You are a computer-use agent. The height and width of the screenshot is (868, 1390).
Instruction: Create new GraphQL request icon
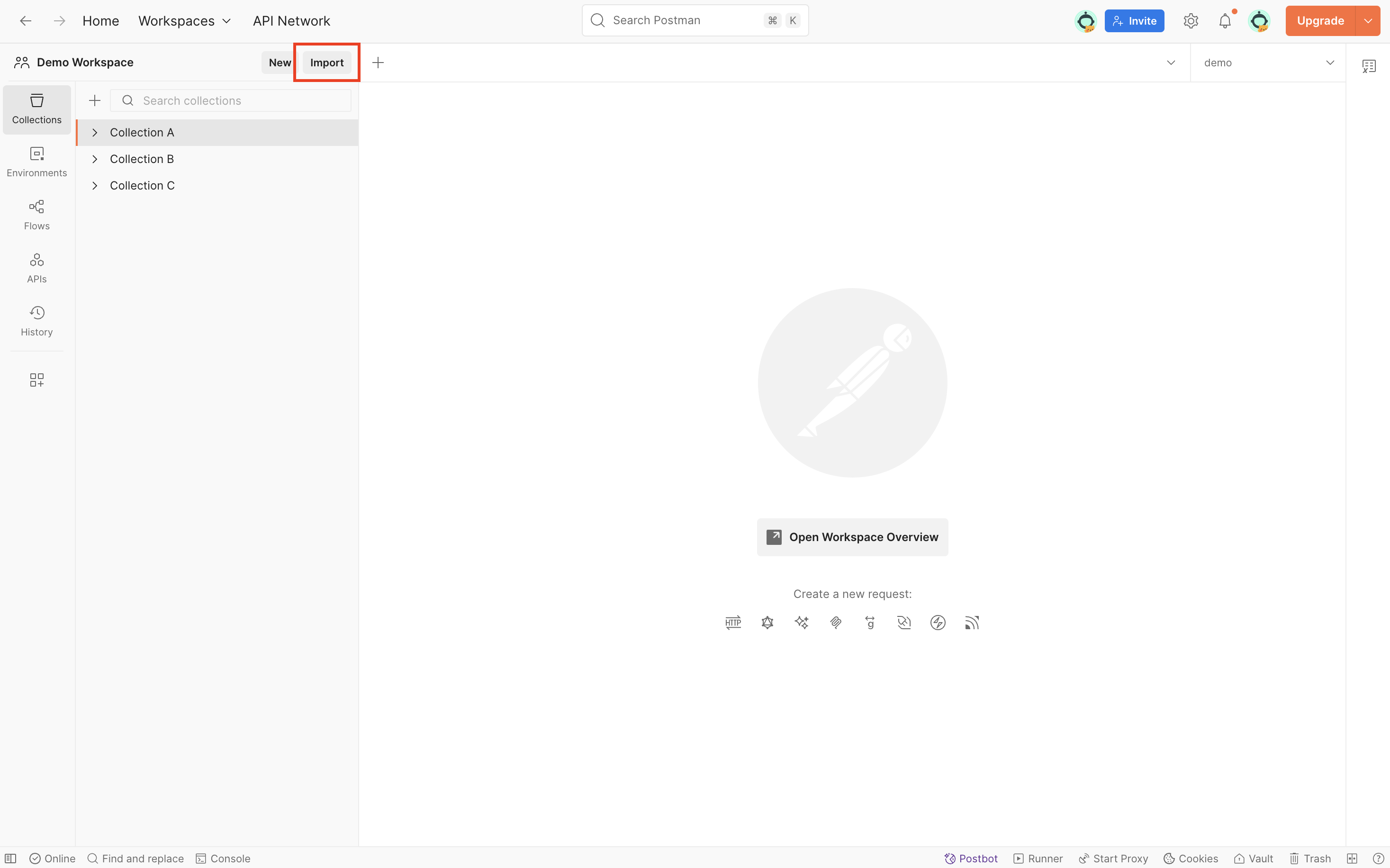tap(767, 622)
